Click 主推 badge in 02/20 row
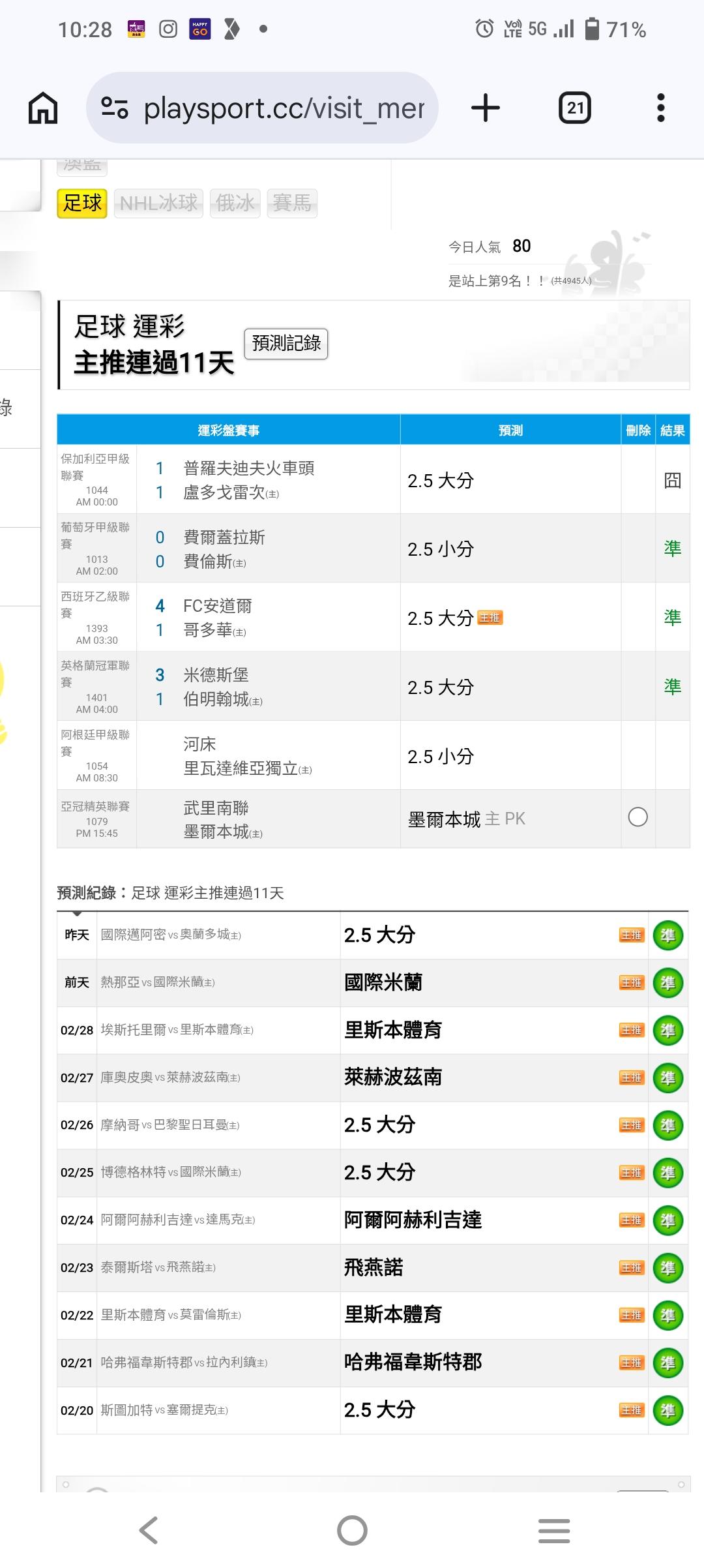Image resolution: width=704 pixels, height=1568 pixels. tap(631, 1410)
